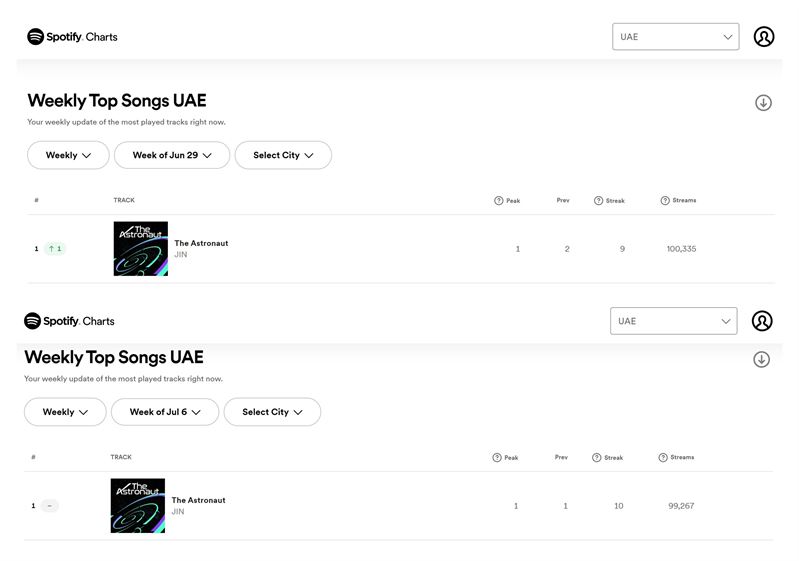799x561 pixels.
Task: Click the Peak help icon in top table
Action: click(498, 201)
